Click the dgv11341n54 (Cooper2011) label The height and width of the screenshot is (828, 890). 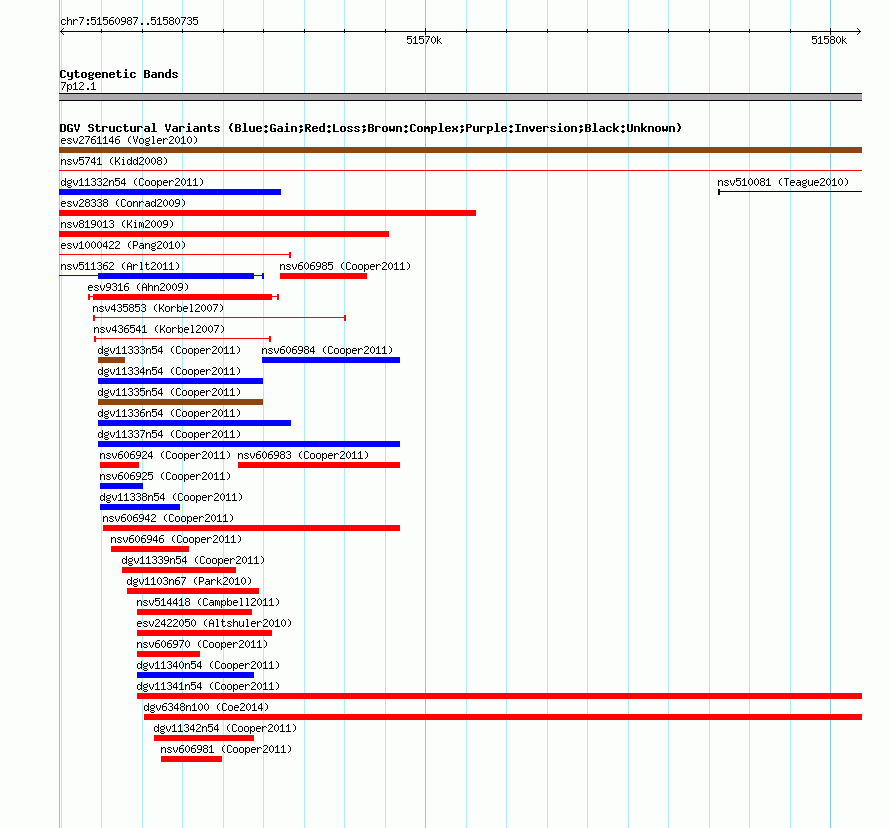[208, 686]
